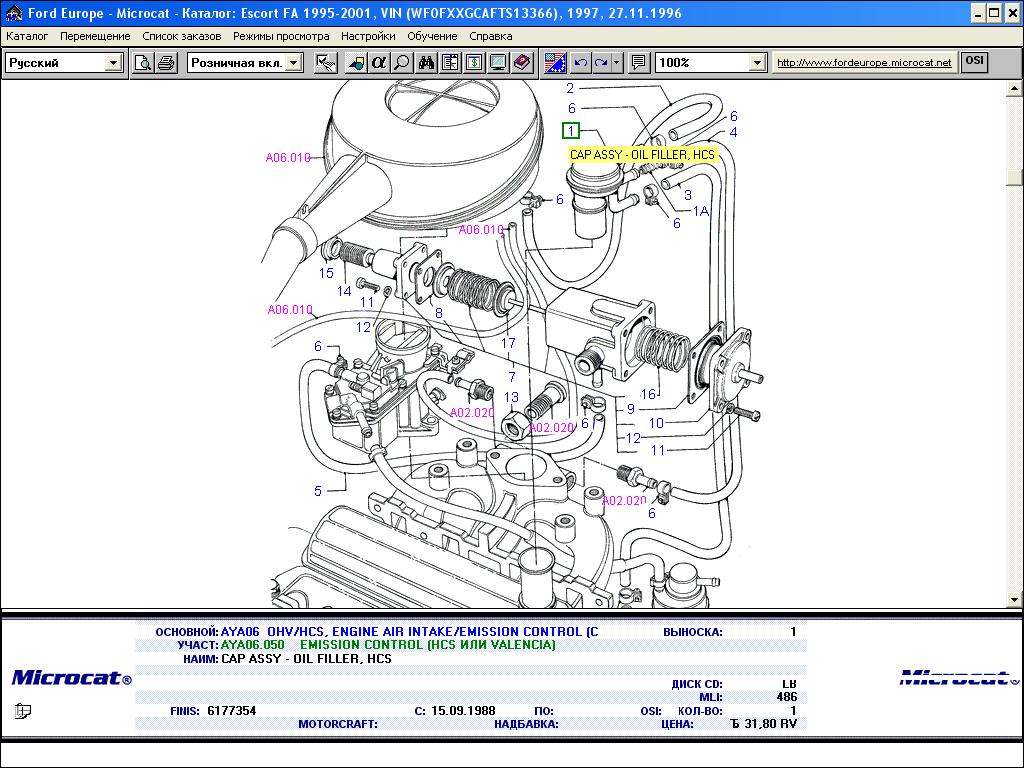Click the binoculars search icon
The image size is (1024, 768).
[x=426, y=63]
